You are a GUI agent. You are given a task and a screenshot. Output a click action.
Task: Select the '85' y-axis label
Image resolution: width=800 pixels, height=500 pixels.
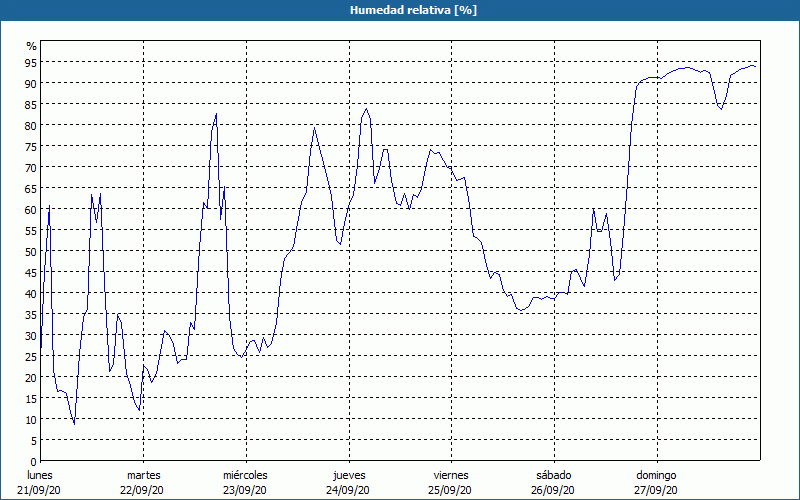tap(31, 105)
